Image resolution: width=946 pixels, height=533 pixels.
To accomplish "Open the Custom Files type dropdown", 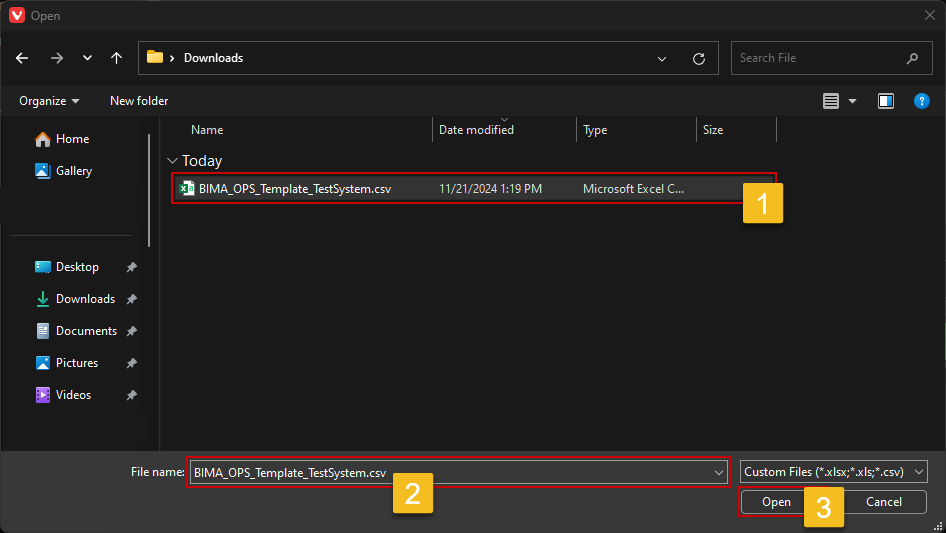I will 834,471.
